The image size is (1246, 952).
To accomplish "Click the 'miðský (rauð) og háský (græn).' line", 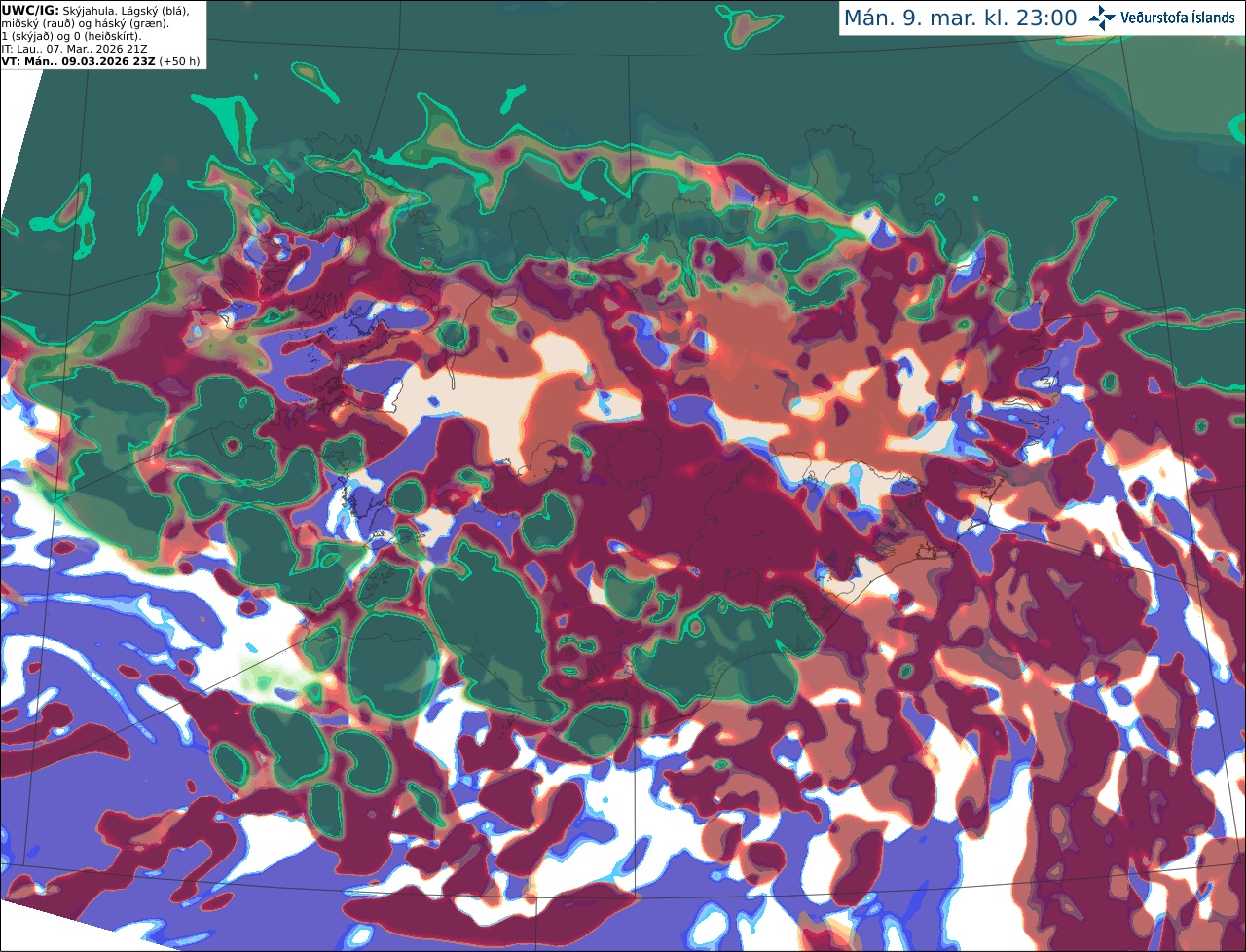I will coord(85,23).
